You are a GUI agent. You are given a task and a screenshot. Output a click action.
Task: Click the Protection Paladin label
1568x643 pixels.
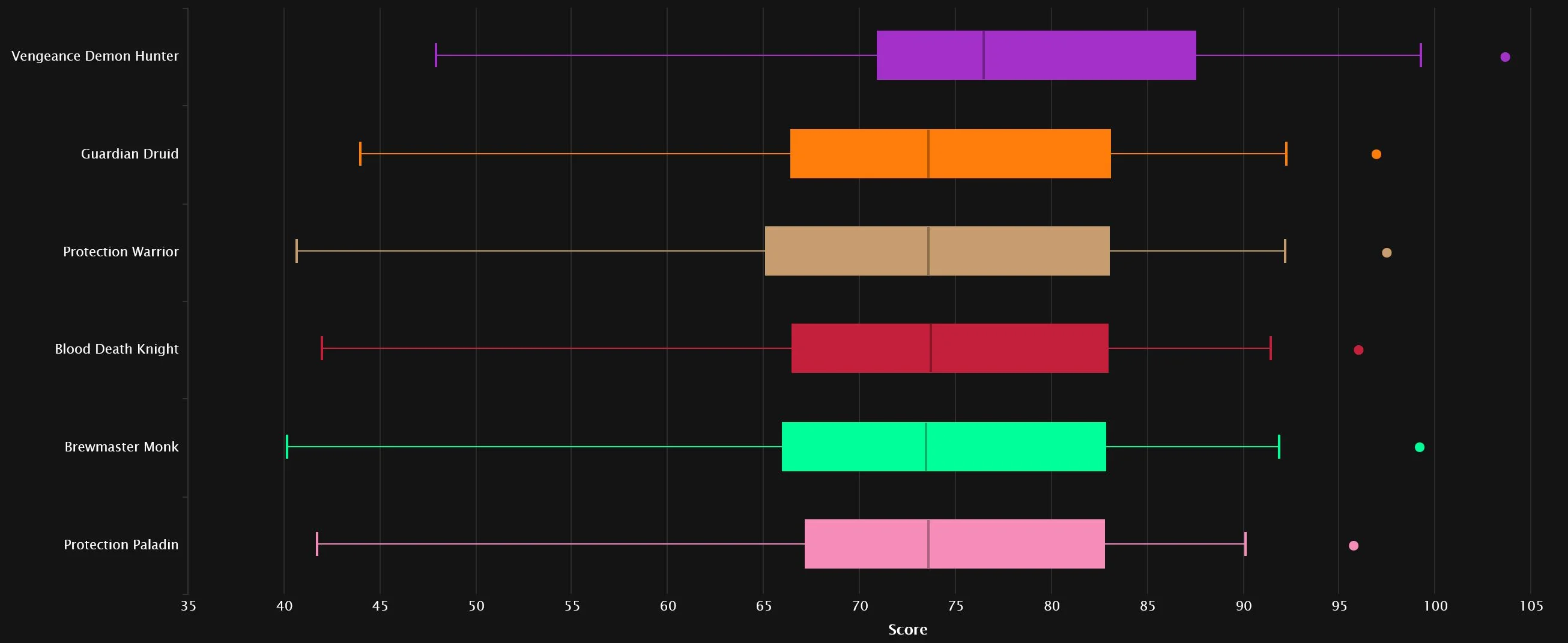point(121,545)
